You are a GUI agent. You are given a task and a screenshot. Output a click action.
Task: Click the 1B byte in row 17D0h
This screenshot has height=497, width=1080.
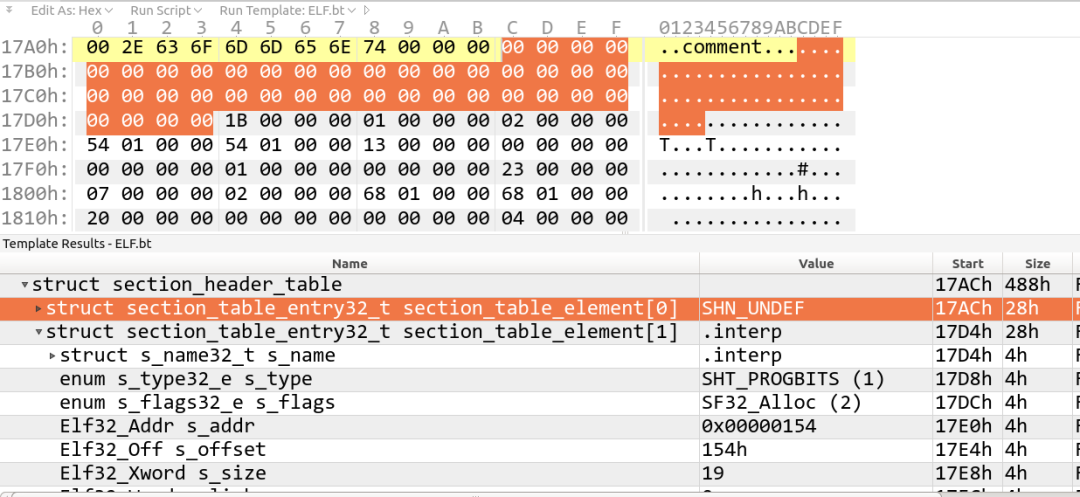(235, 121)
